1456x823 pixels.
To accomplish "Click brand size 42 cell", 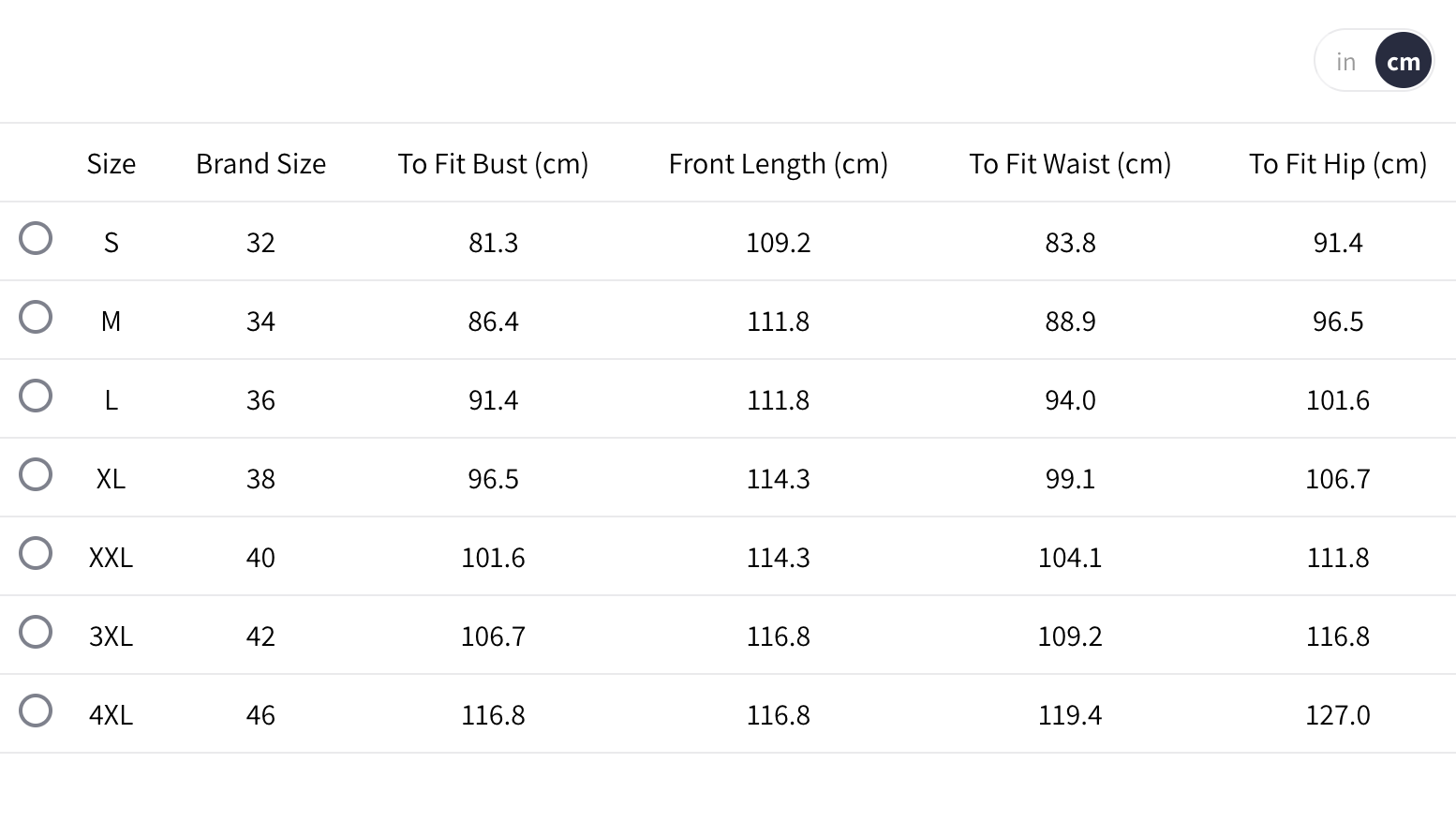I will click(x=260, y=636).
